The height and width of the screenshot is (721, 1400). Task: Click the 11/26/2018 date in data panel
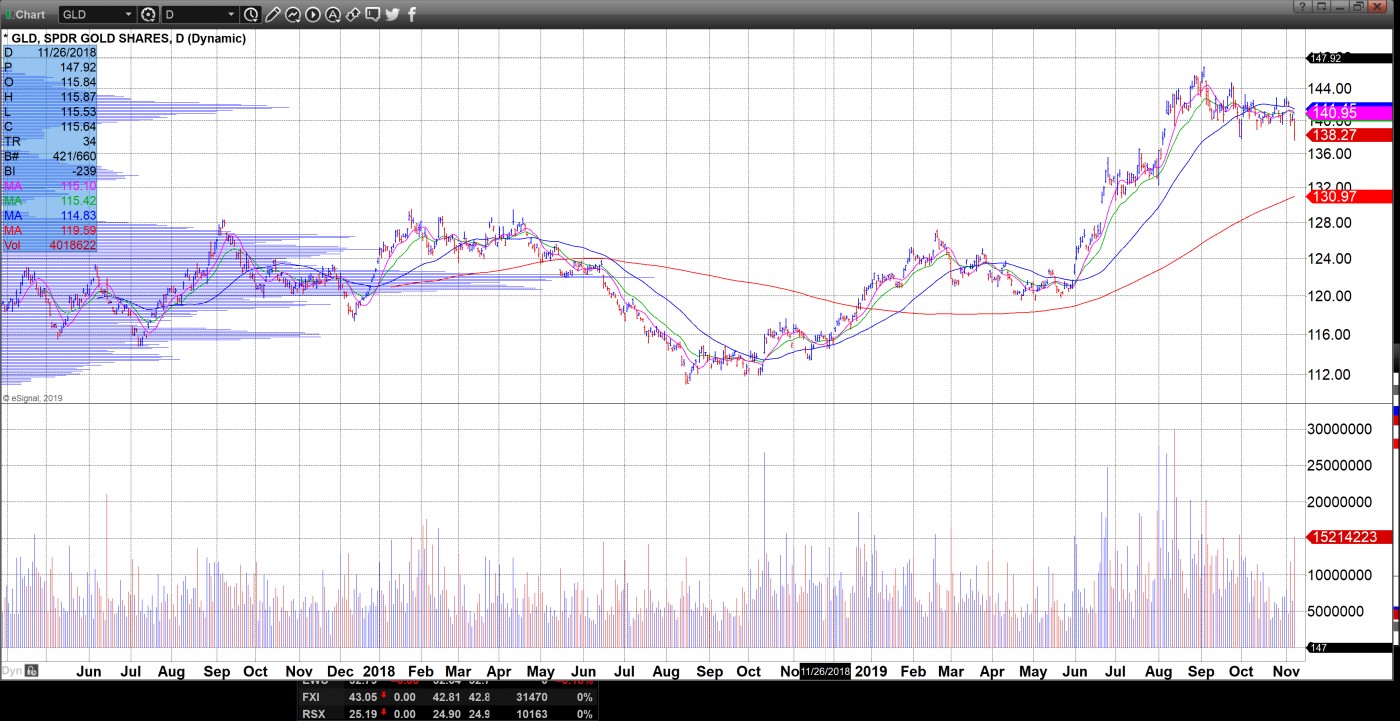(67, 52)
